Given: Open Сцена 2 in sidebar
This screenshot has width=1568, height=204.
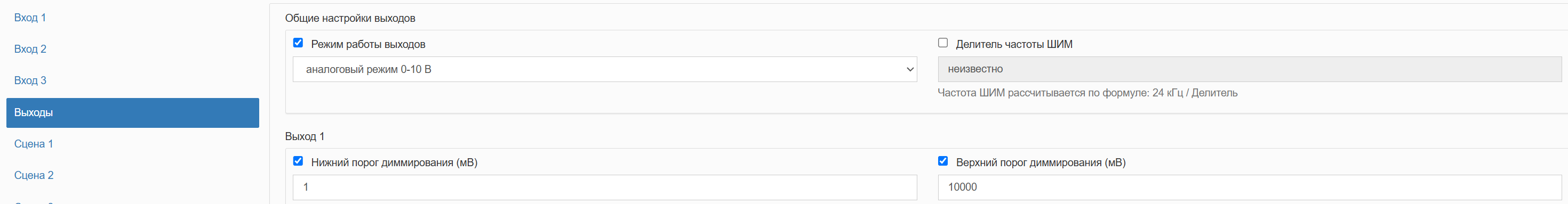Looking at the screenshot, I should [34, 175].
